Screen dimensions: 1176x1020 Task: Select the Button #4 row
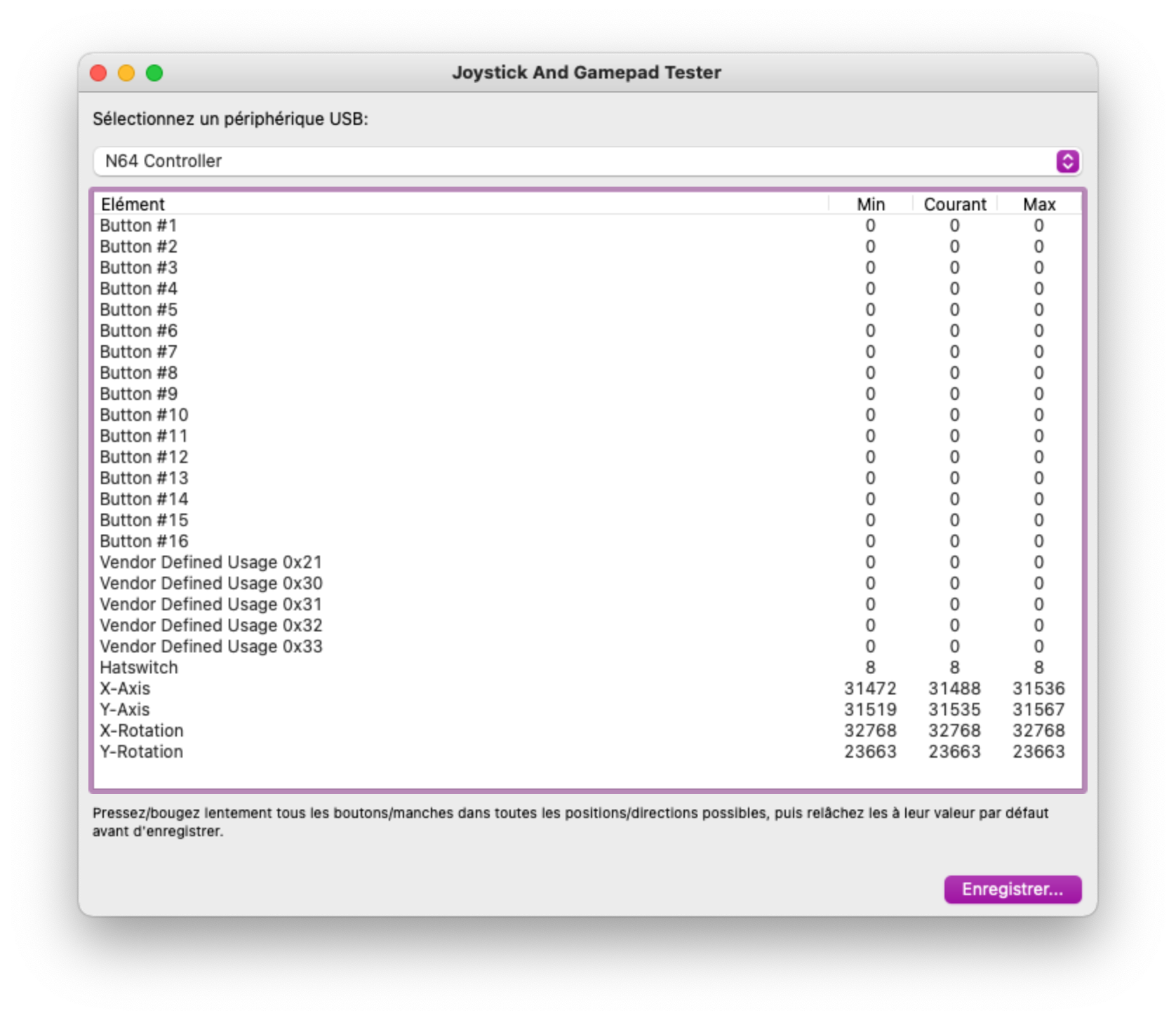[x=588, y=288]
